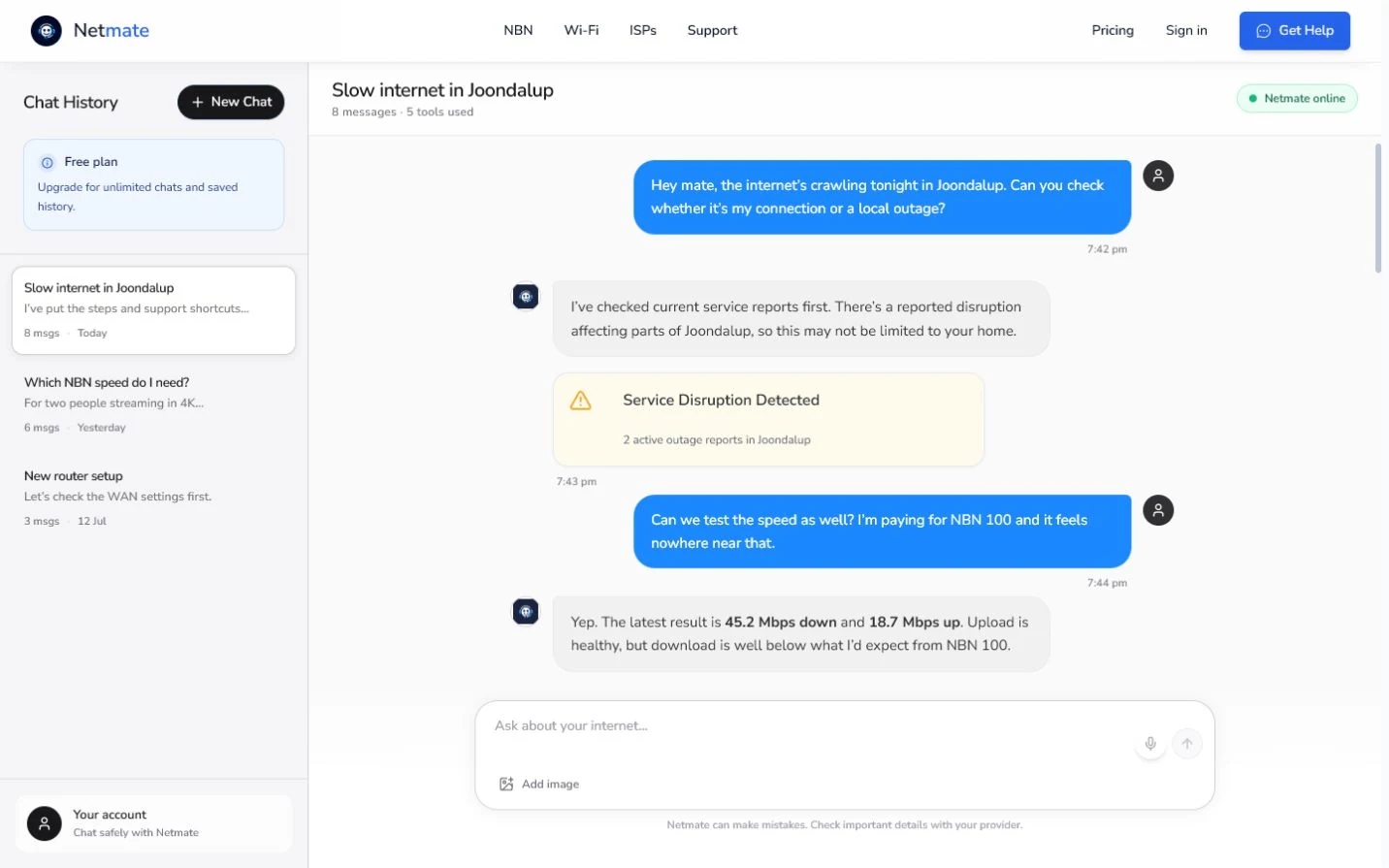The width and height of the screenshot is (1389, 868).
Task: Click '2 active outage reports in Joondalup' text
Action: [717, 439]
